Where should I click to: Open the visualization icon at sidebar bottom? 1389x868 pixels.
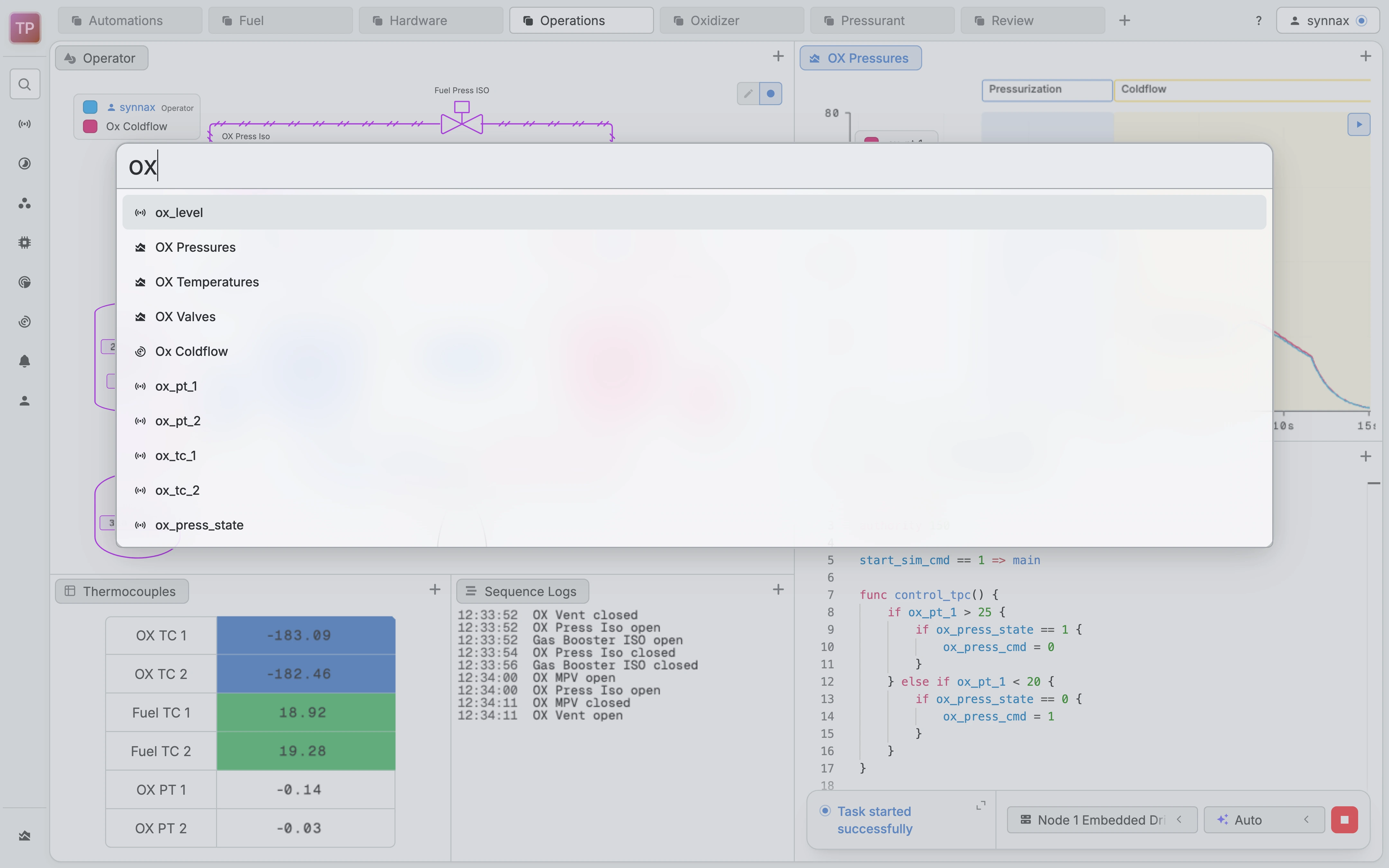point(25,836)
